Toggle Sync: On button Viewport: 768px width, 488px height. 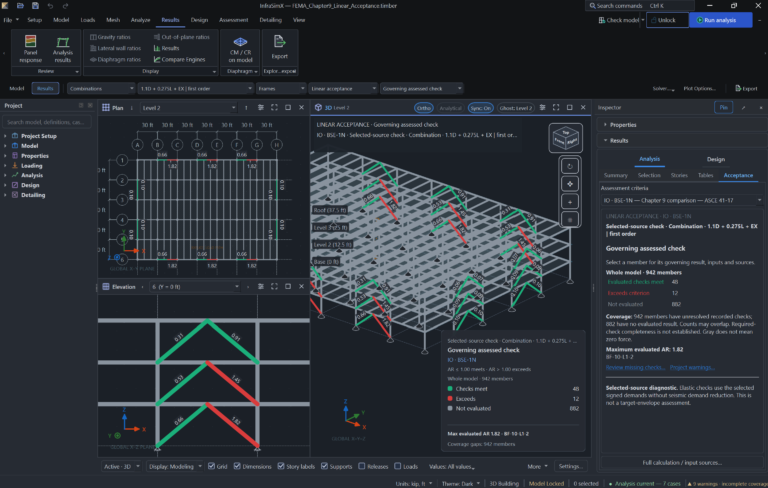480,108
